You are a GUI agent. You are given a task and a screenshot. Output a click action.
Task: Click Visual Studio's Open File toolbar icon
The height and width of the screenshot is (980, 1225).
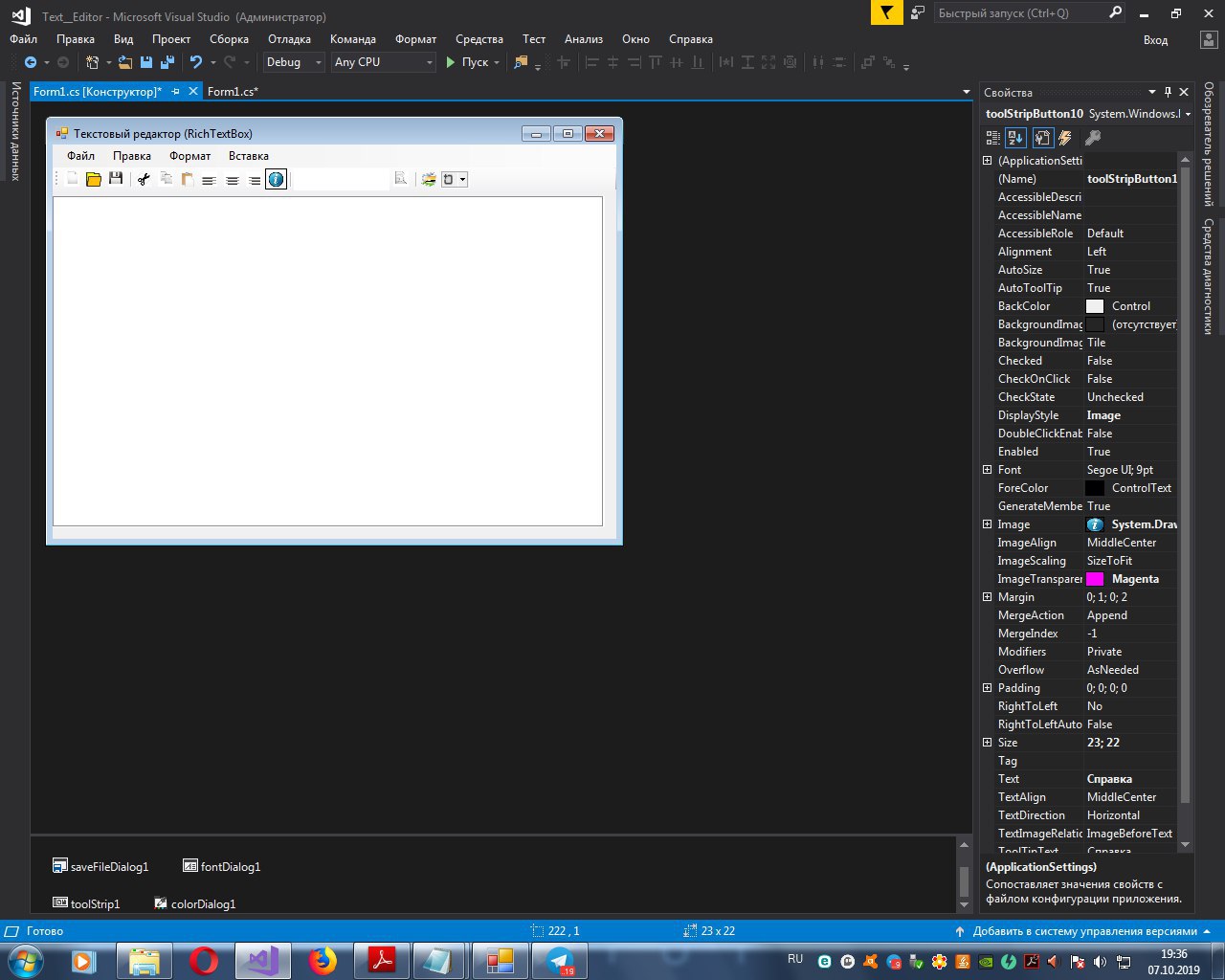[x=125, y=62]
